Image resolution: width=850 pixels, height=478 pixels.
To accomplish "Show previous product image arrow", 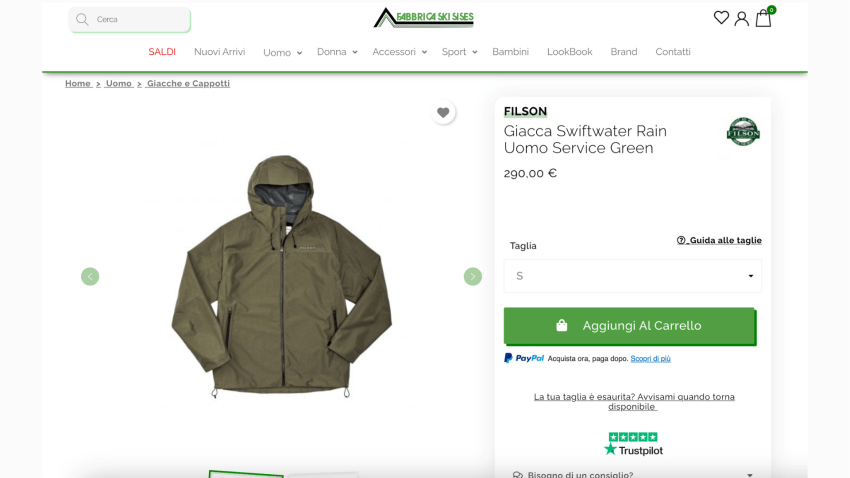I will point(90,276).
